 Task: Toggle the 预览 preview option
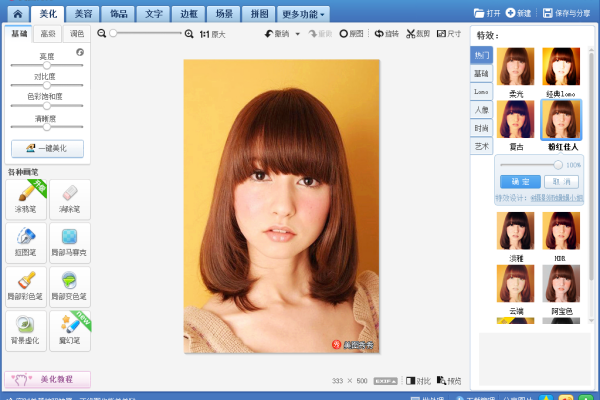(450, 381)
